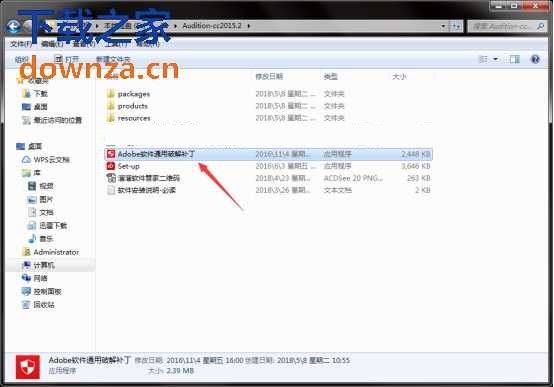Click the Back navigation arrow button
554x387 pixels.
pyautogui.click(x=13, y=27)
